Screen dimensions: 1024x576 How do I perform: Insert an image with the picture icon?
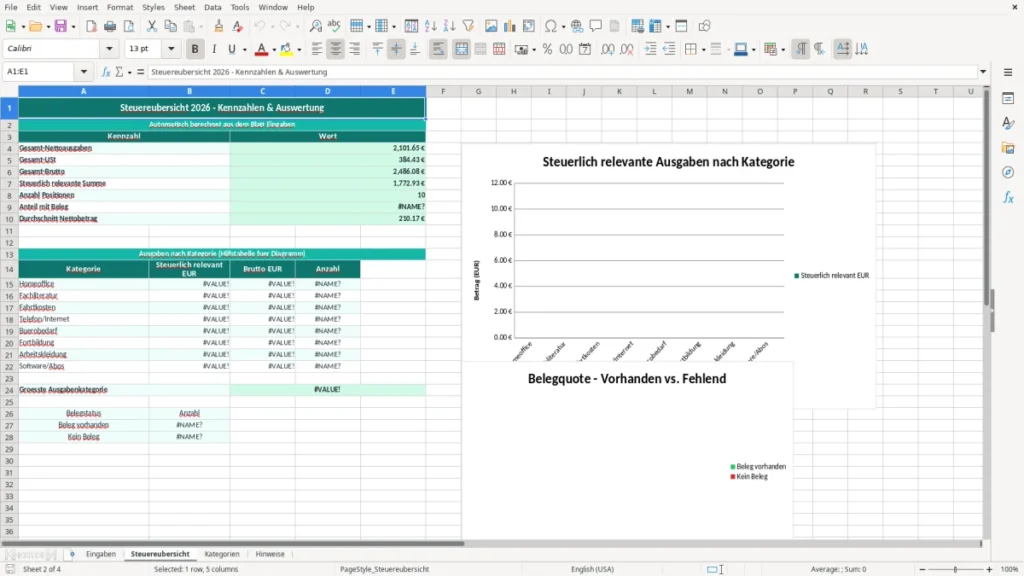pyautogui.click(x=491, y=26)
